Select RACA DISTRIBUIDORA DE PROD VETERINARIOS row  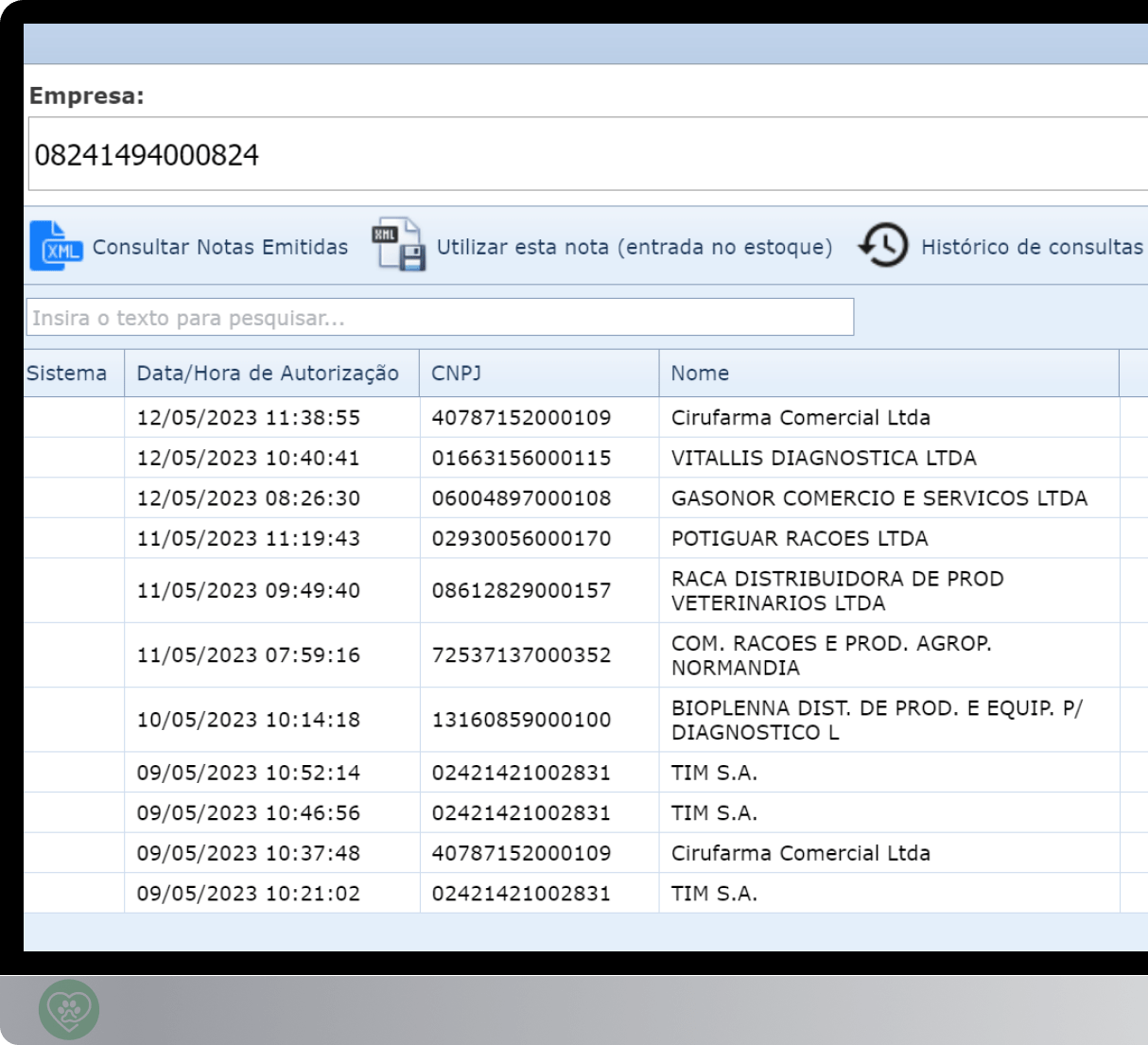click(x=837, y=590)
